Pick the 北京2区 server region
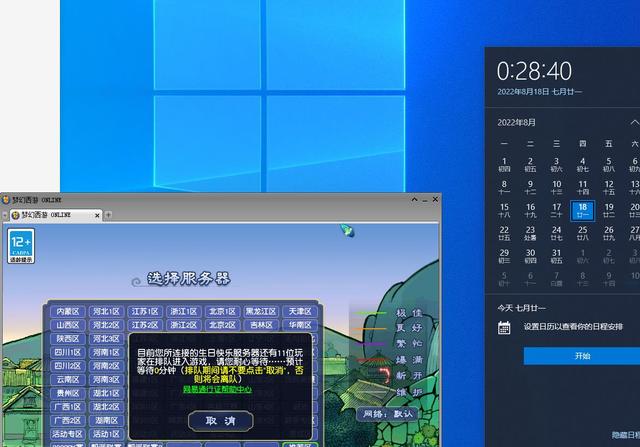The image size is (640, 447). (x=222, y=325)
